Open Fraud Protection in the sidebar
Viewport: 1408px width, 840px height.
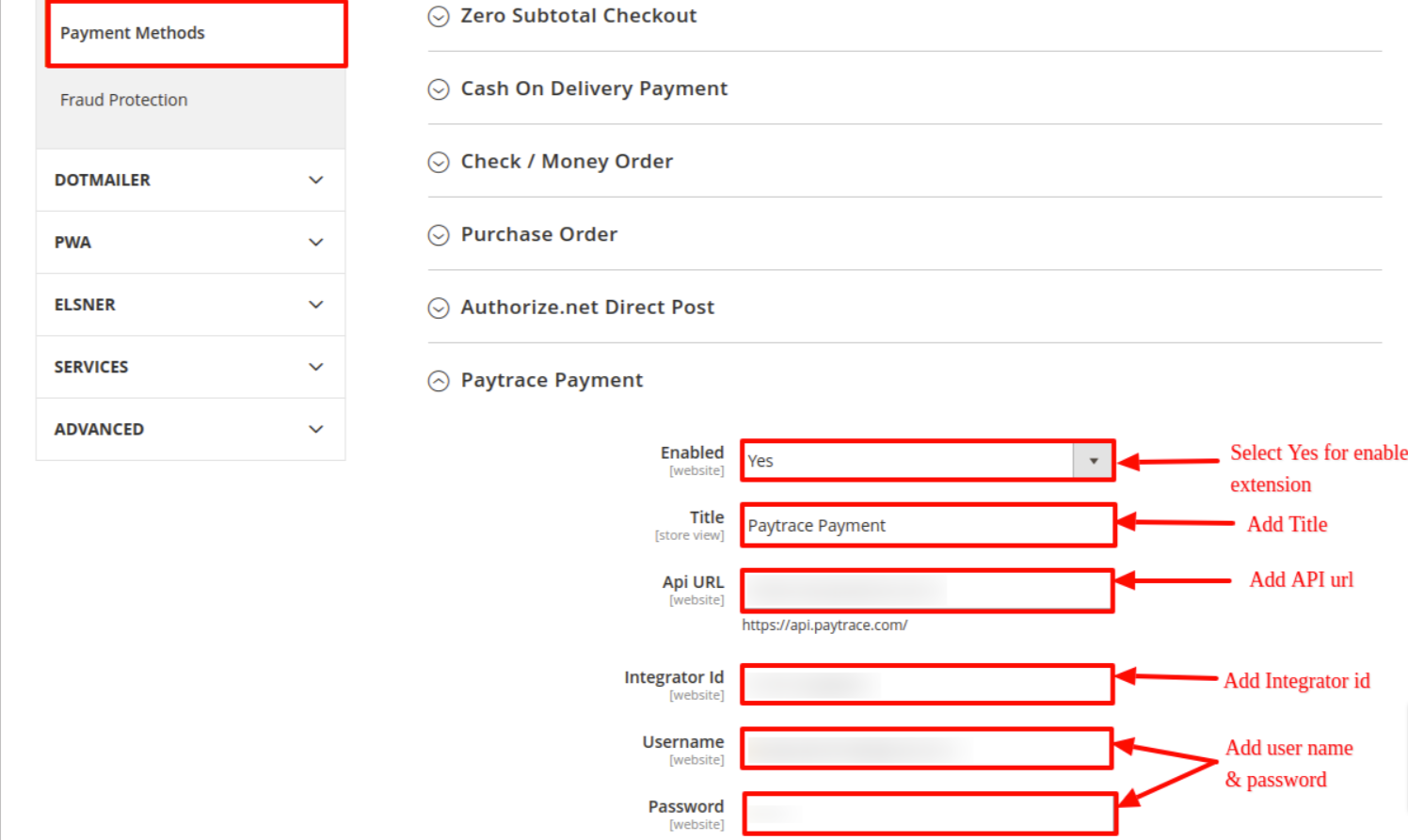coord(124,100)
